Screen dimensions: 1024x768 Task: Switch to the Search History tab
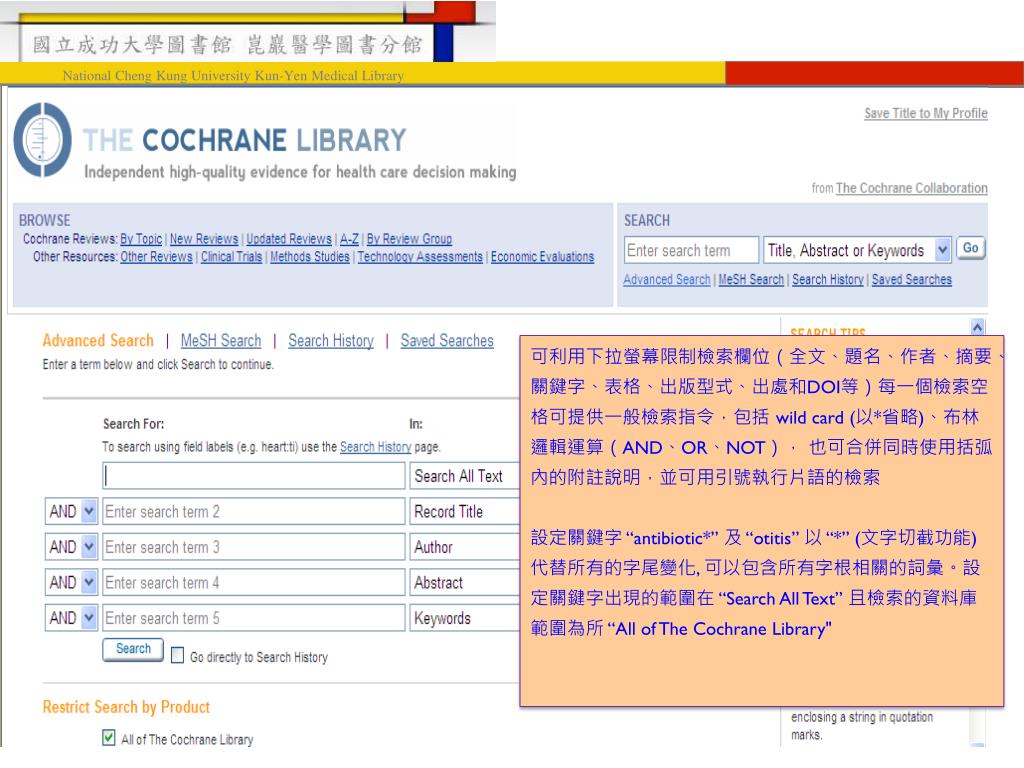coord(331,341)
